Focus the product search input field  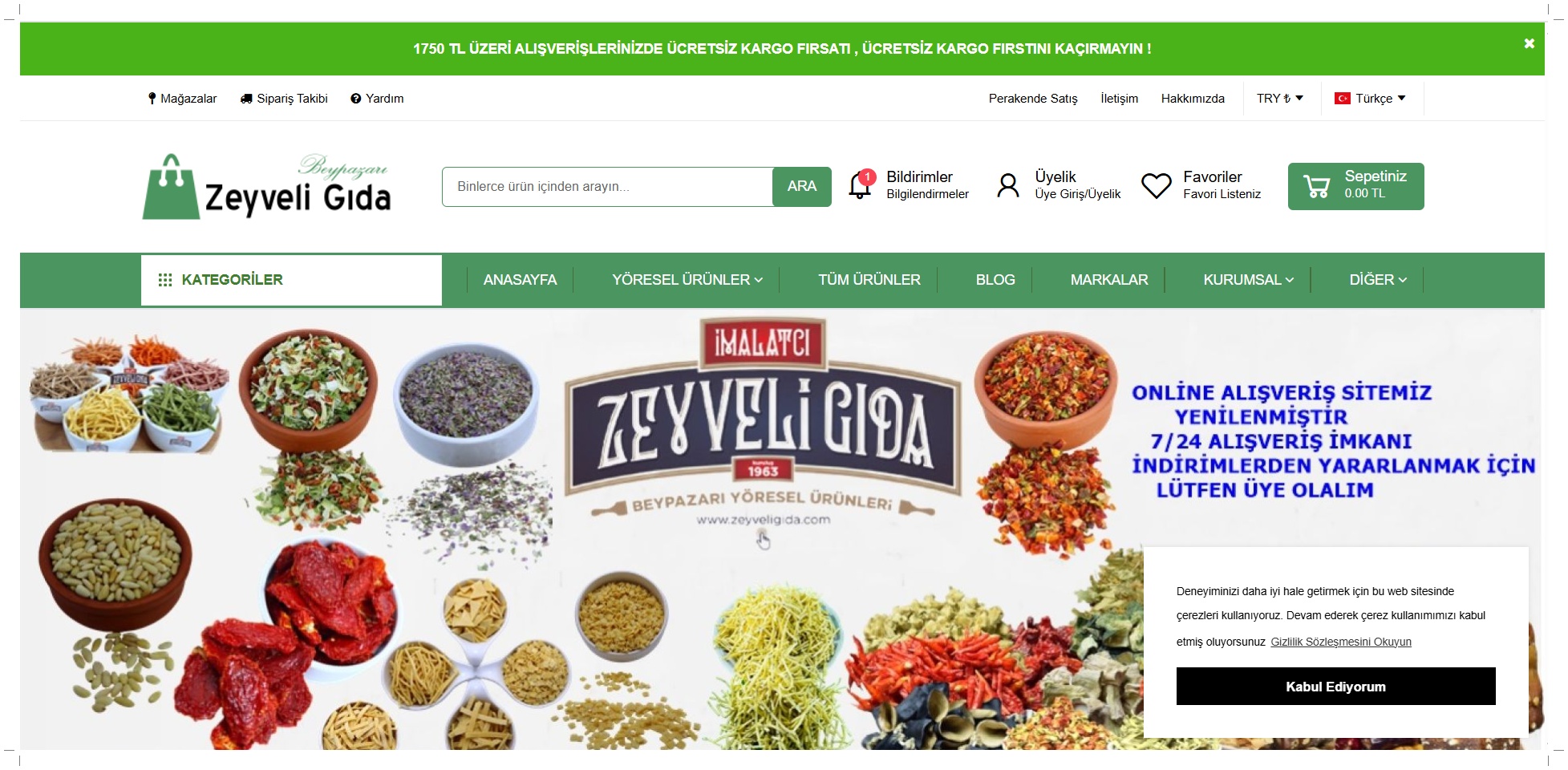(607, 187)
